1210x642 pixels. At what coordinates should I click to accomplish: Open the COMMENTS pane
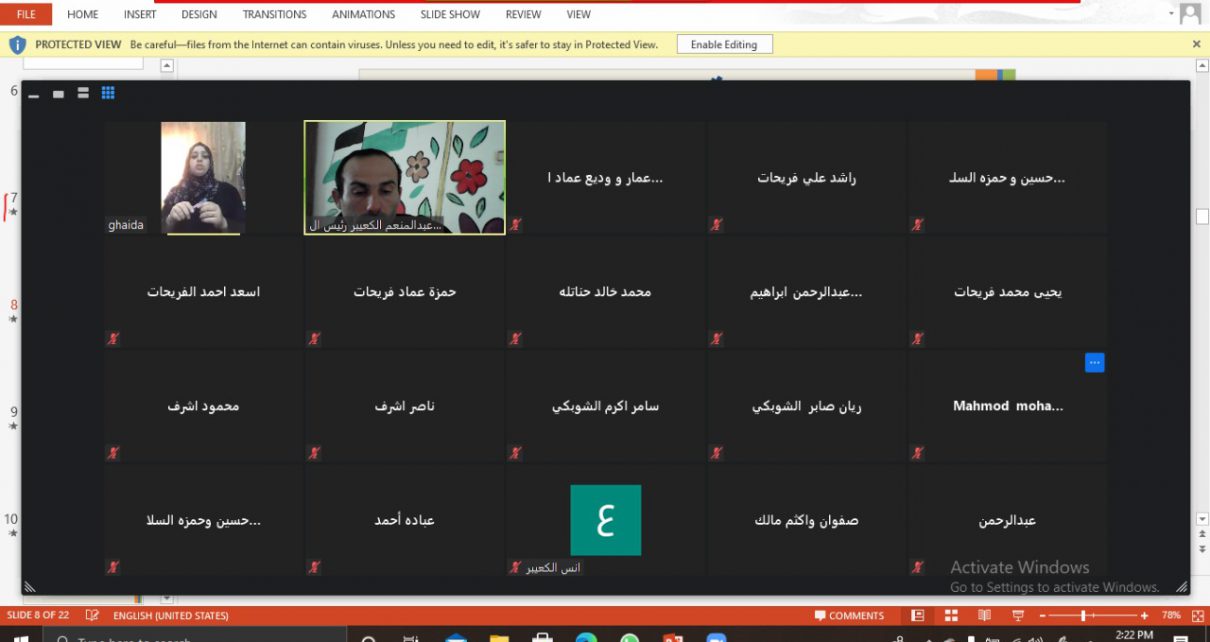click(849, 616)
